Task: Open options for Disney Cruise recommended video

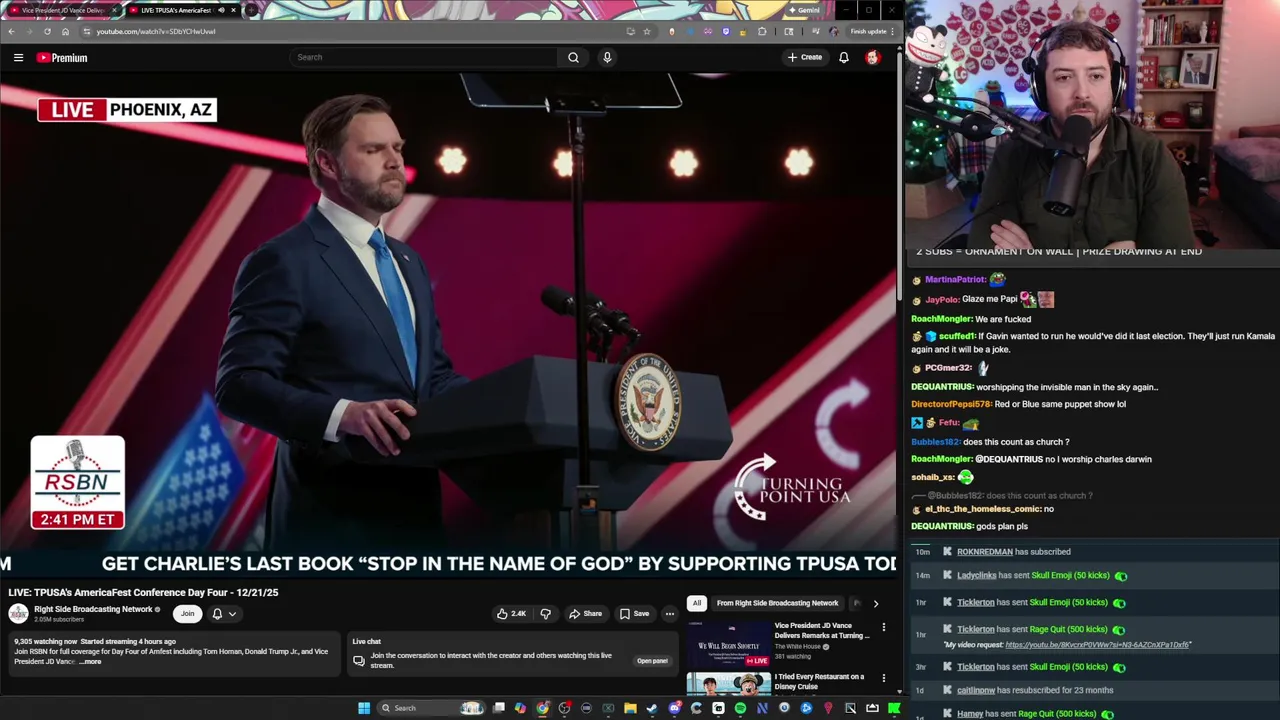Action: point(883,678)
